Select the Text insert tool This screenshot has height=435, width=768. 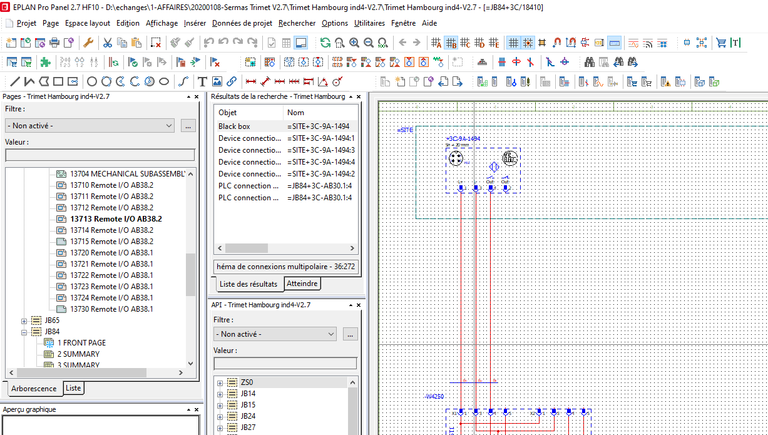(x=202, y=81)
